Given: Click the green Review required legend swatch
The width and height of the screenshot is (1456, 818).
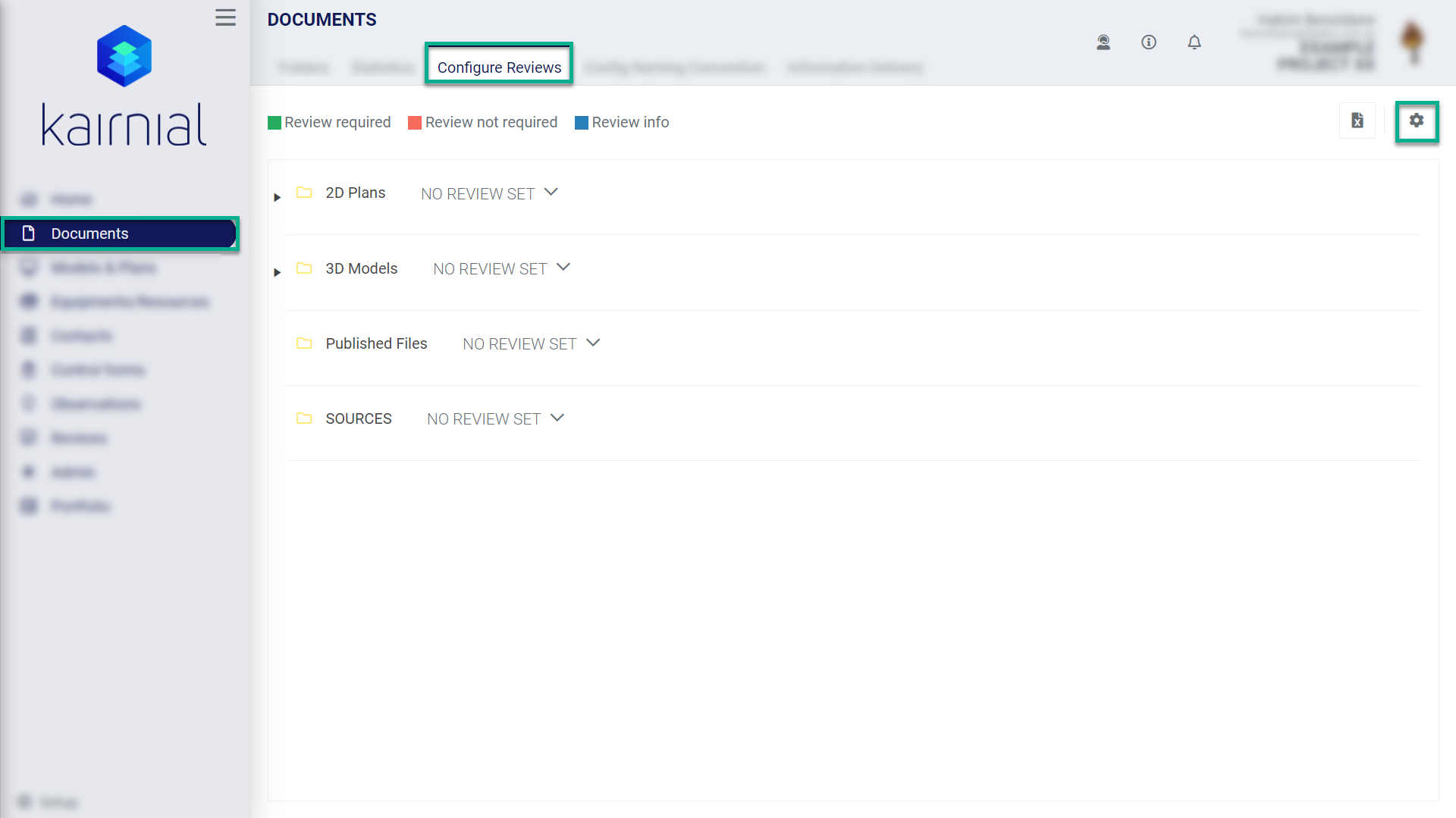Looking at the screenshot, I should point(274,122).
